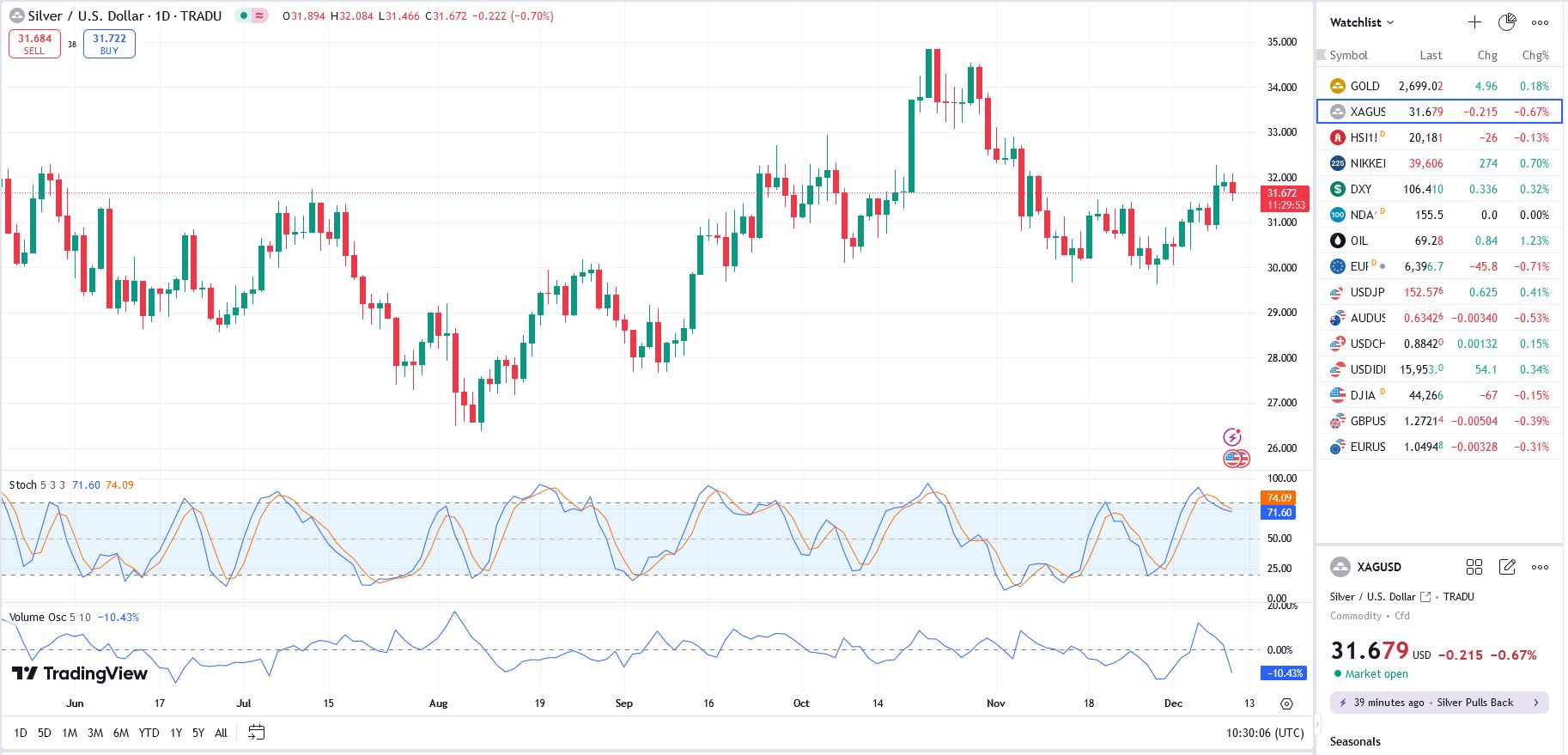Click the SELL 31.684 button
The width and height of the screenshot is (1568, 755).
pyautogui.click(x=34, y=44)
